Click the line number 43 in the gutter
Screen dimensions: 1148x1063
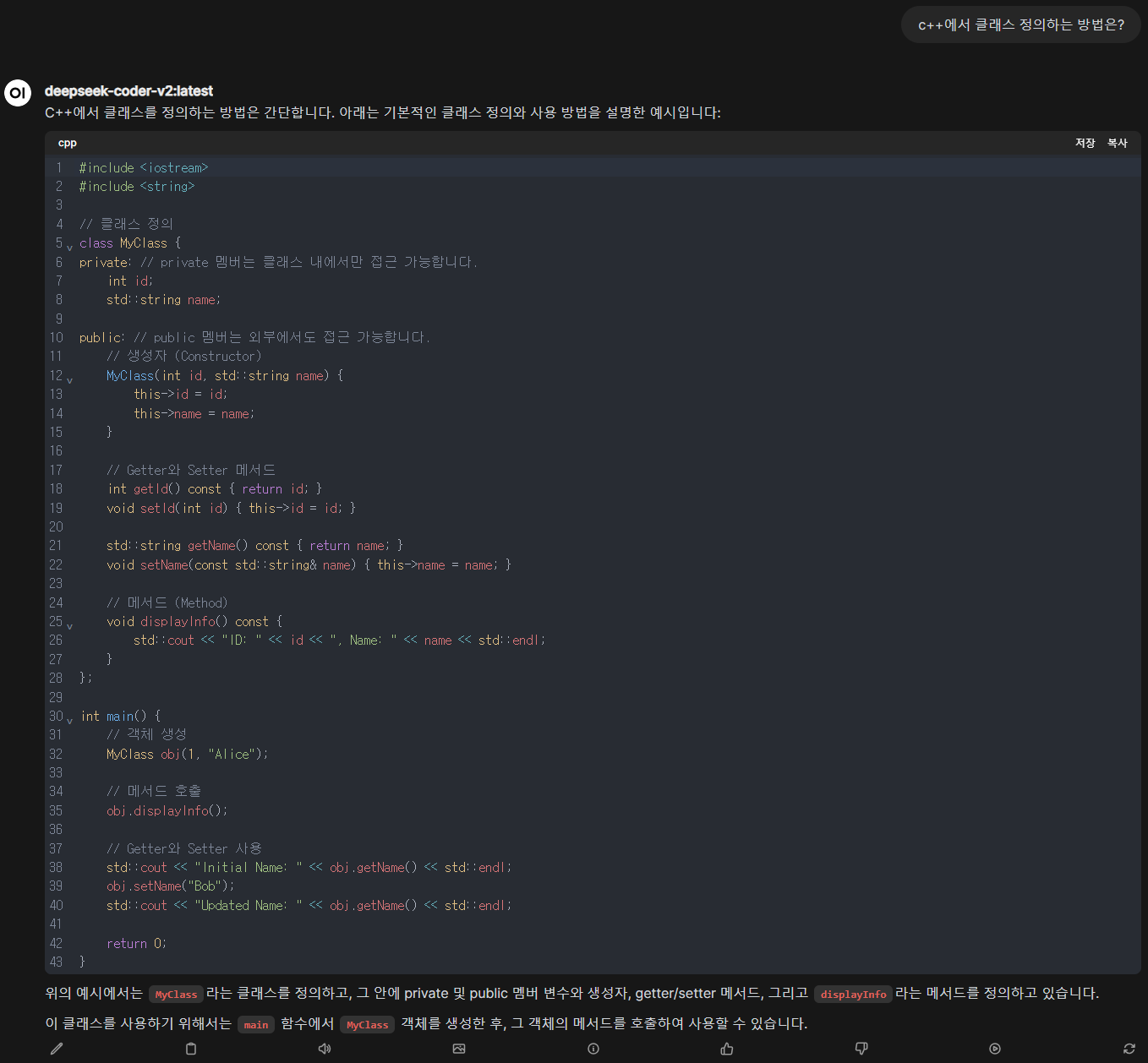[x=56, y=962]
